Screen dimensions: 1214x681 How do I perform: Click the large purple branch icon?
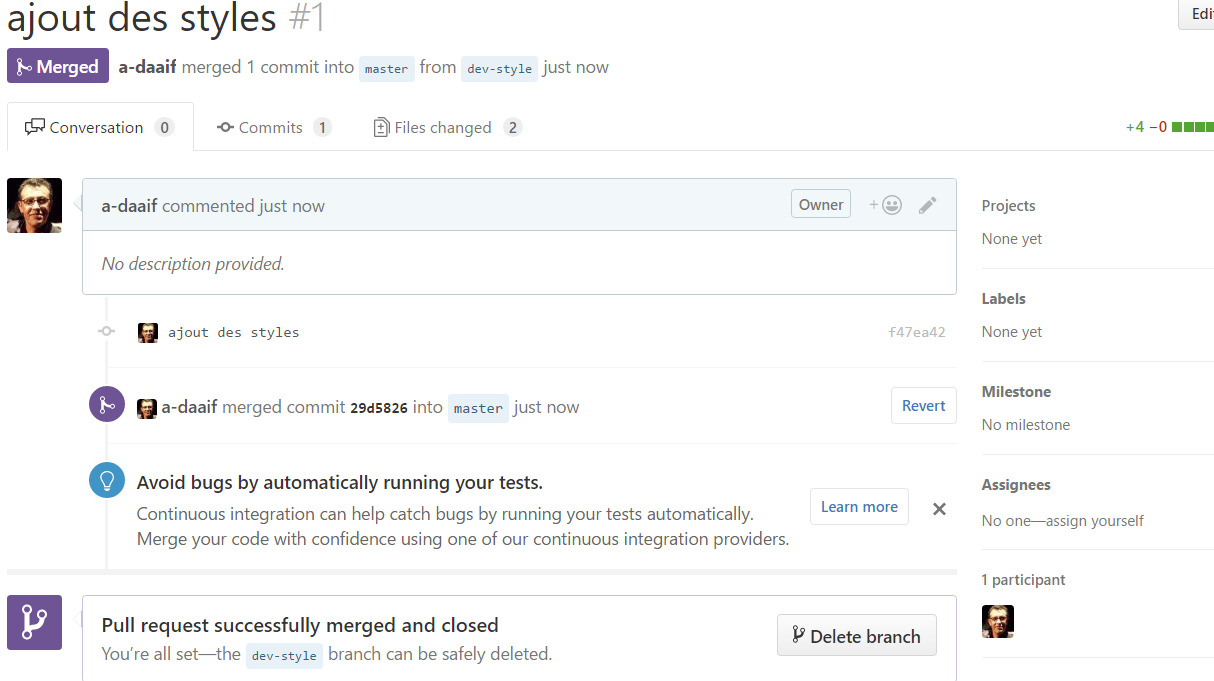click(x=34, y=622)
